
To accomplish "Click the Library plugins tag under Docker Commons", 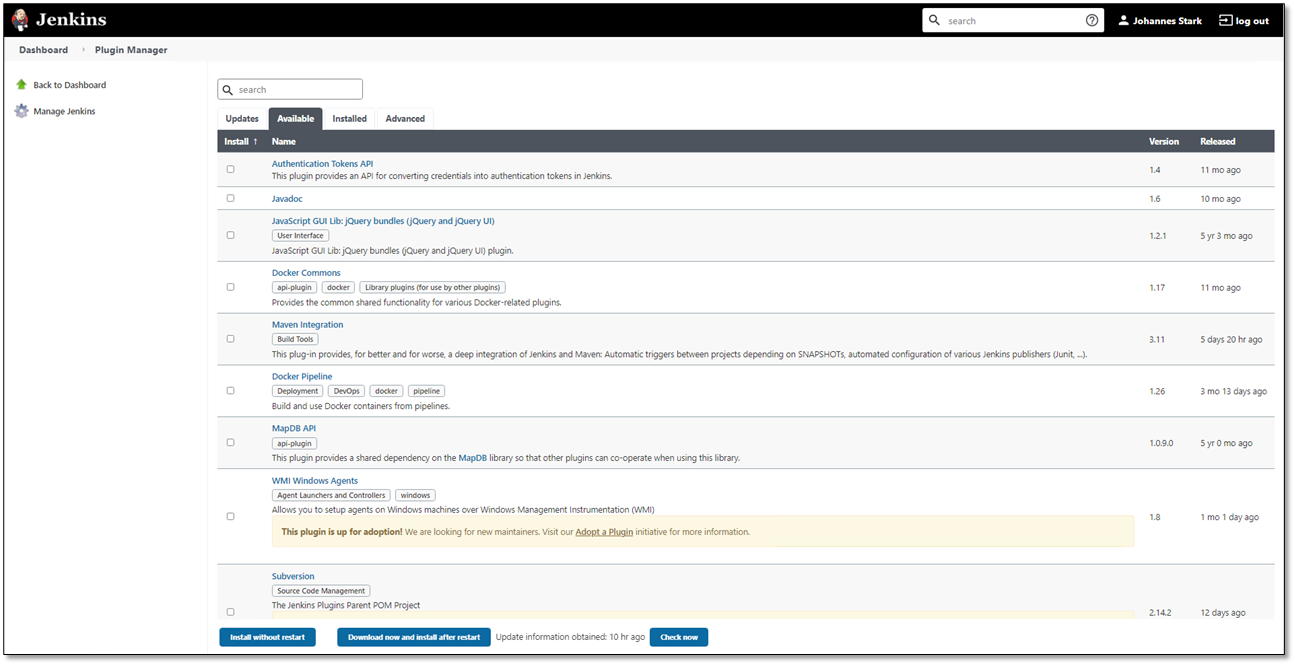I will click(x=432, y=287).
